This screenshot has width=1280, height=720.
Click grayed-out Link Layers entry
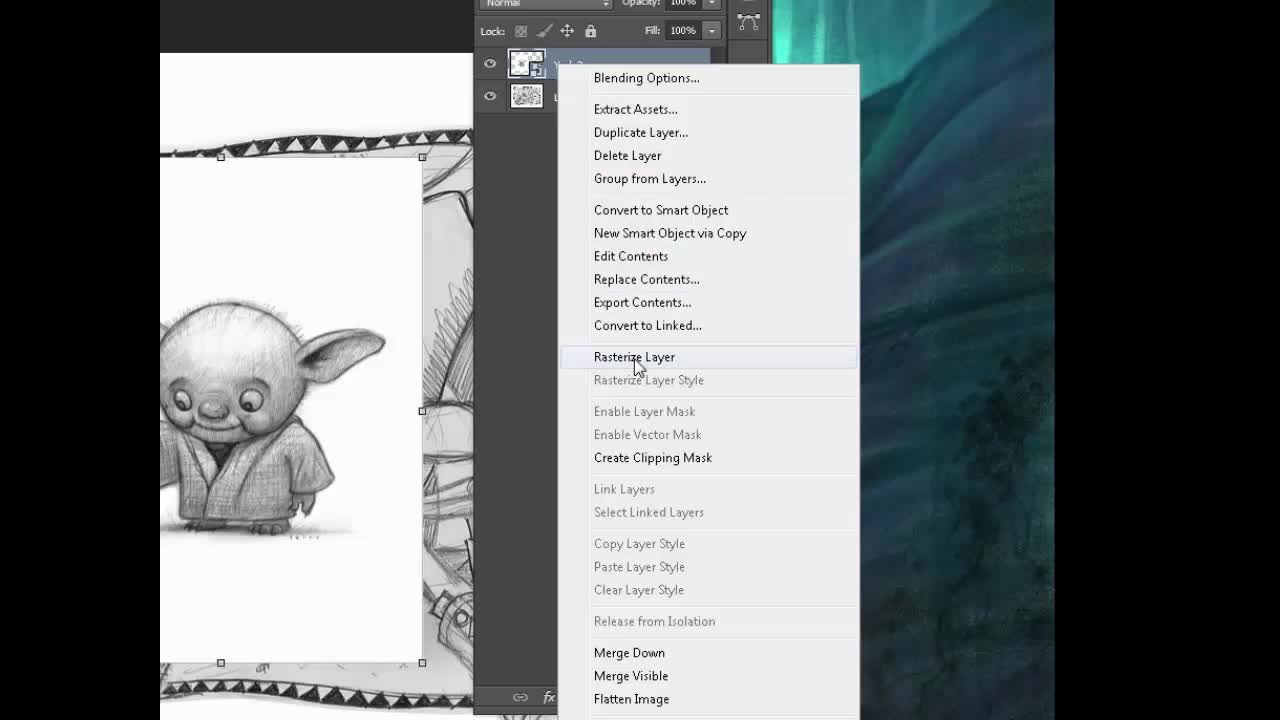point(624,489)
